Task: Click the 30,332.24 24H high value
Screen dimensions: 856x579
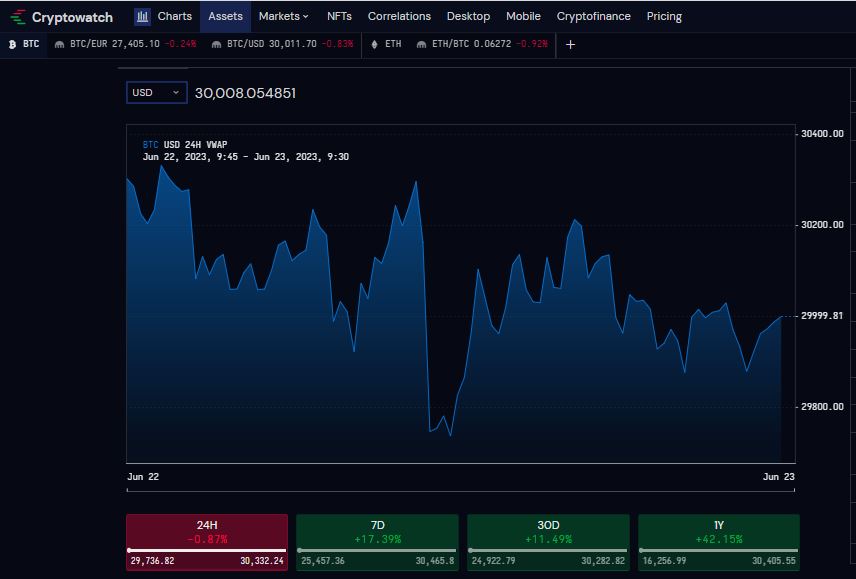Action: [262, 560]
